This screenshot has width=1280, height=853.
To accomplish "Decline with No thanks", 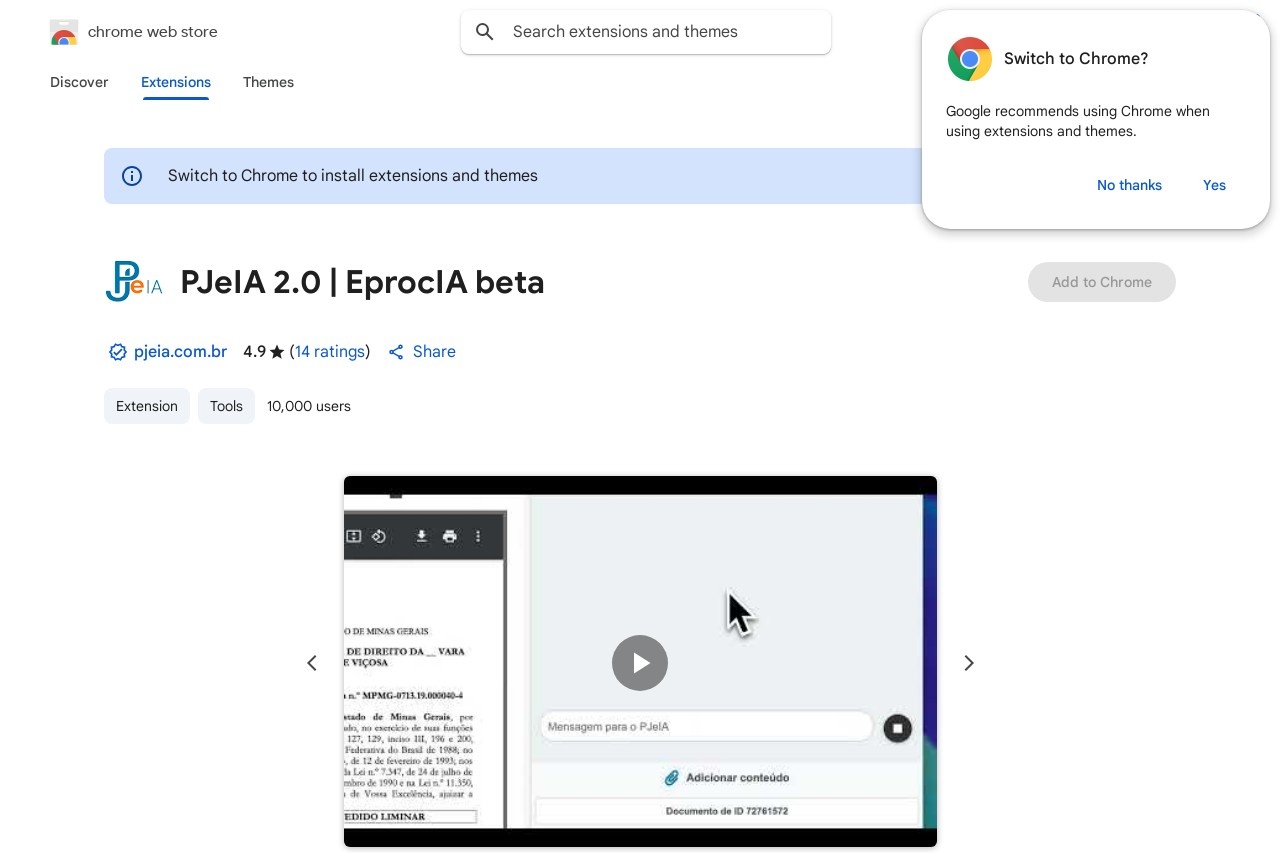I will 1129,185.
